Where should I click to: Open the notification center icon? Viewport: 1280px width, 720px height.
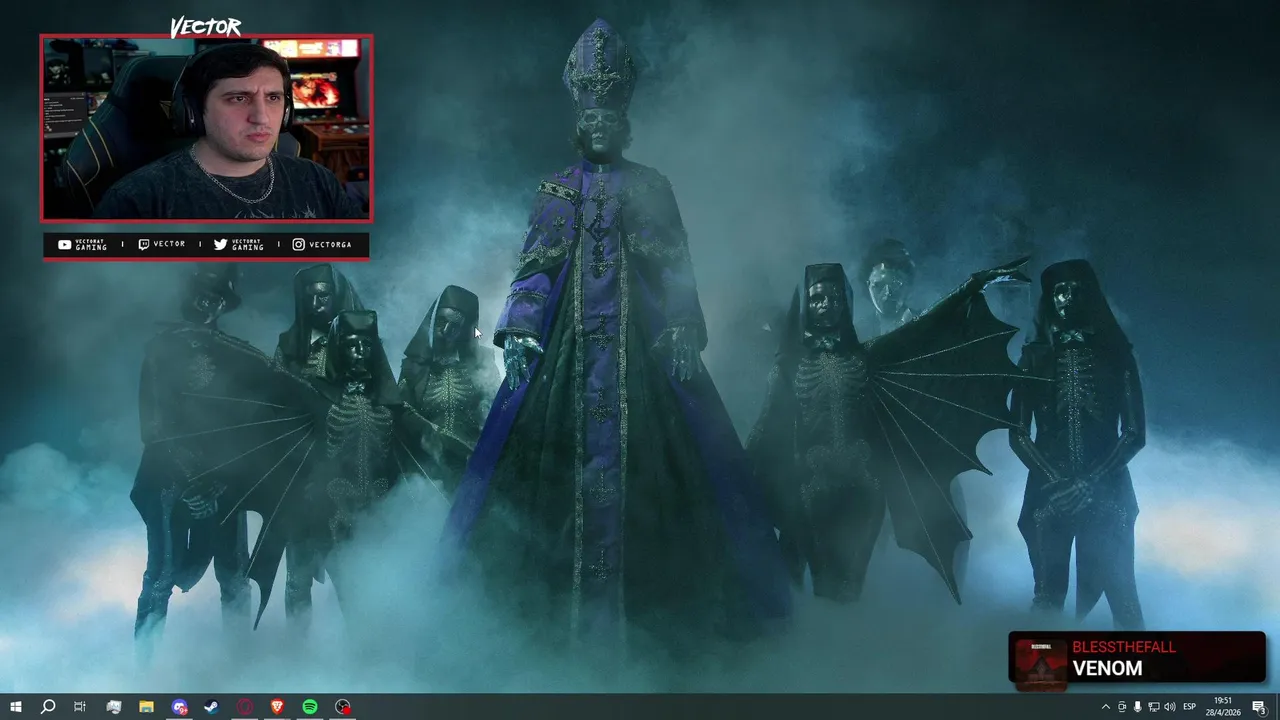1259,707
